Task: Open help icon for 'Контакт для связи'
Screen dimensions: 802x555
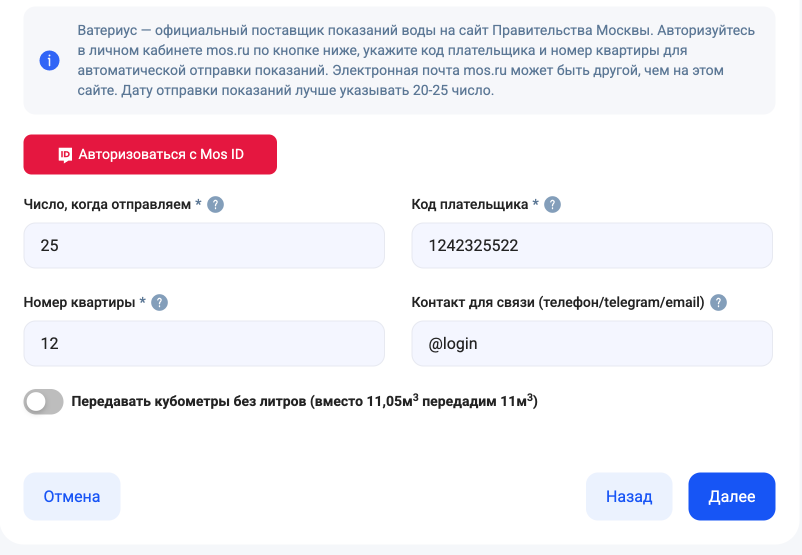Action: 718,303
